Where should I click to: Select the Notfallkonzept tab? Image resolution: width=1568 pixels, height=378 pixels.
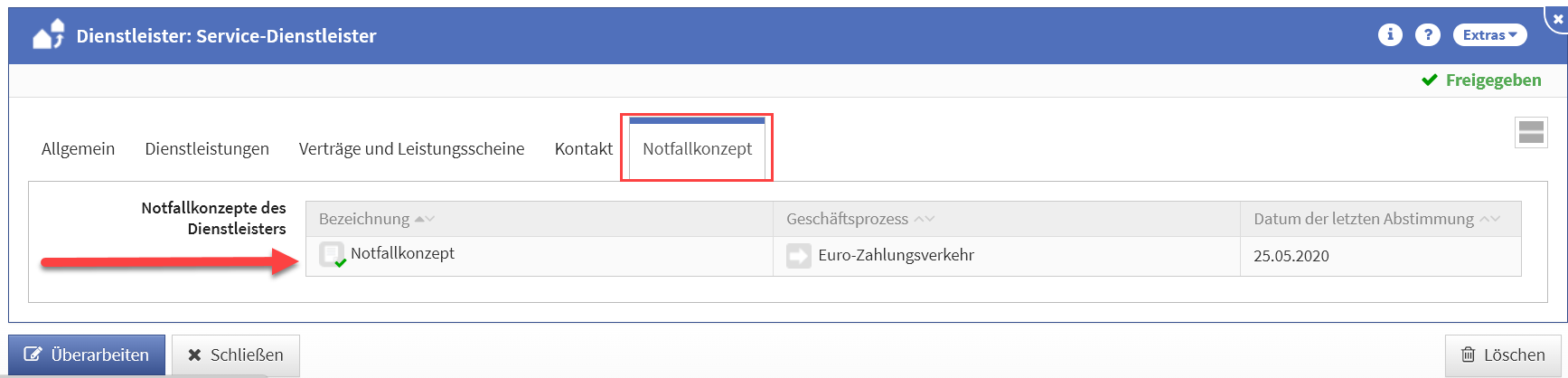pos(697,148)
